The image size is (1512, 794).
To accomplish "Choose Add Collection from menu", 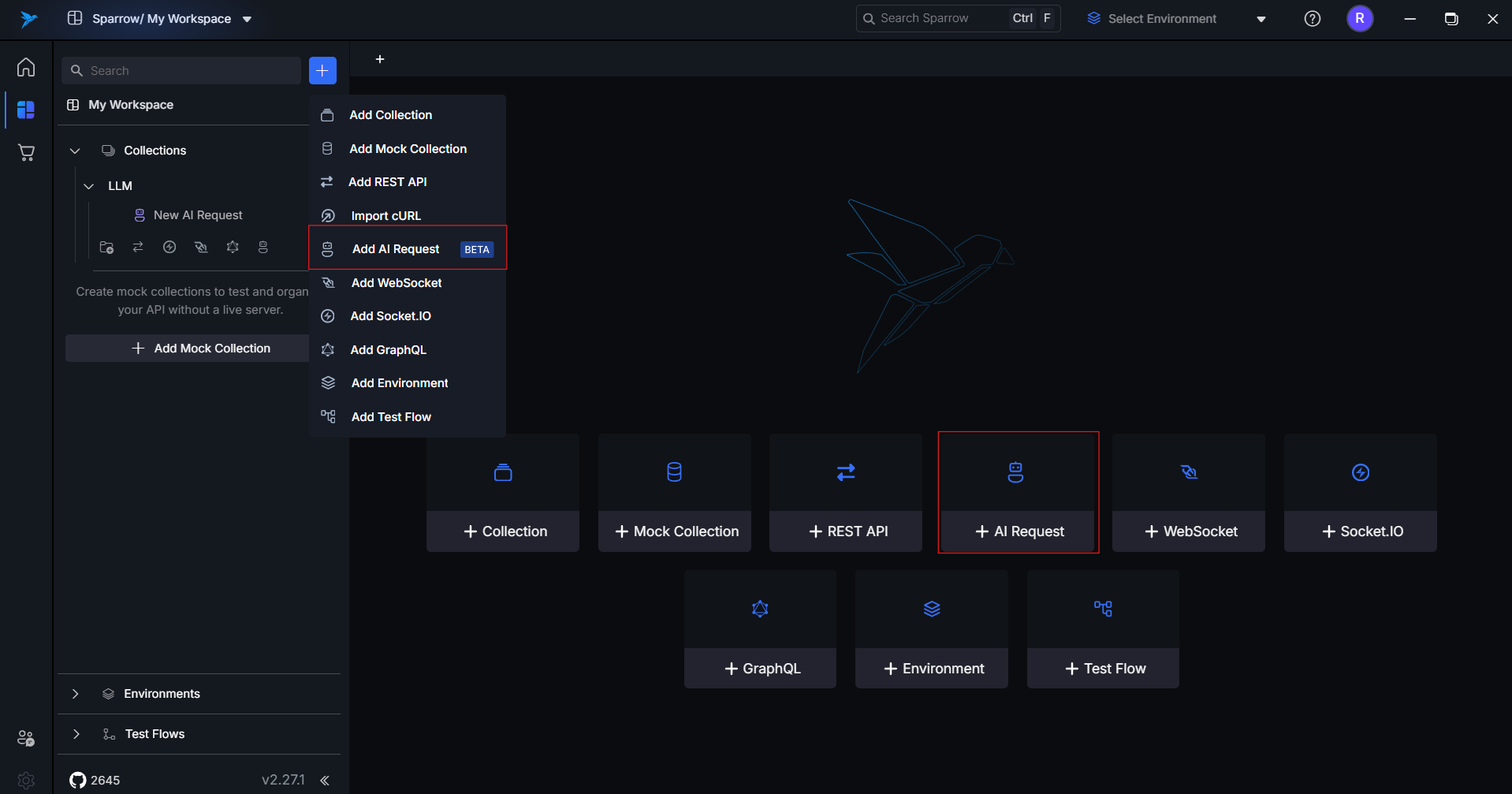I will pyautogui.click(x=407, y=115).
